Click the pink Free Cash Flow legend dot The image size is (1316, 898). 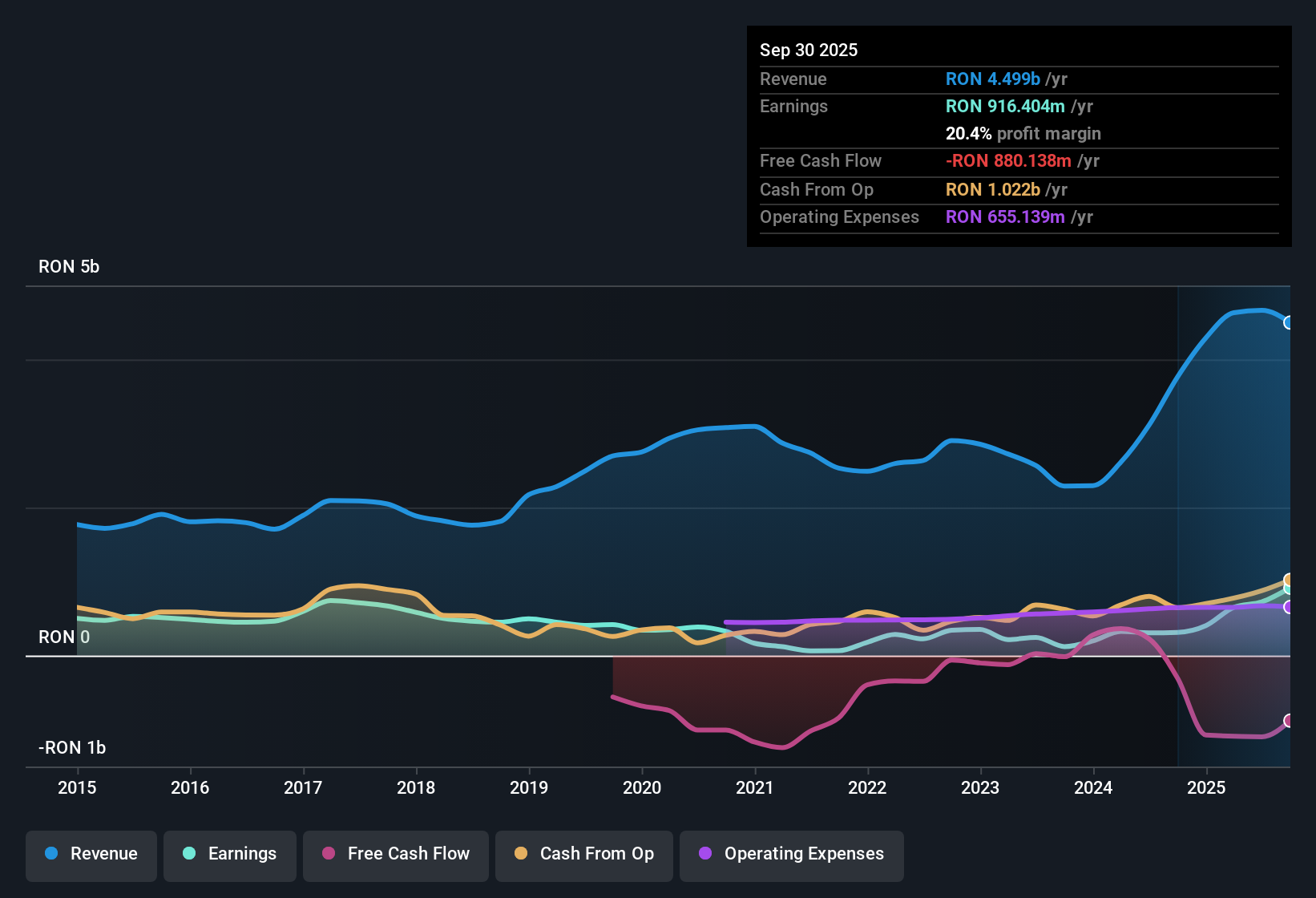coord(328,854)
